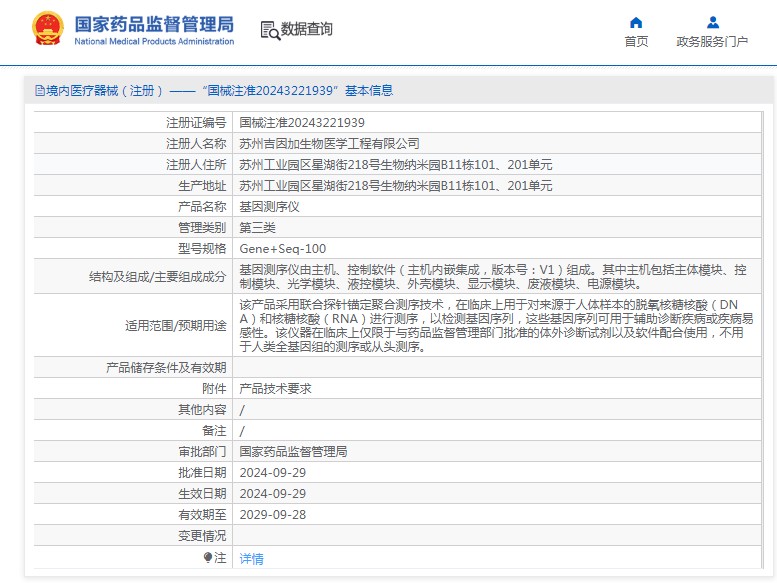Click the 审批部门 row label

point(202,452)
